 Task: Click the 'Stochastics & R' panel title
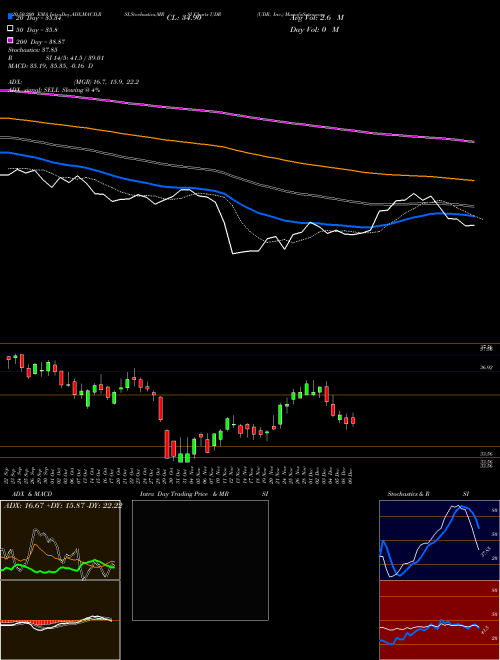click(409, 494)
